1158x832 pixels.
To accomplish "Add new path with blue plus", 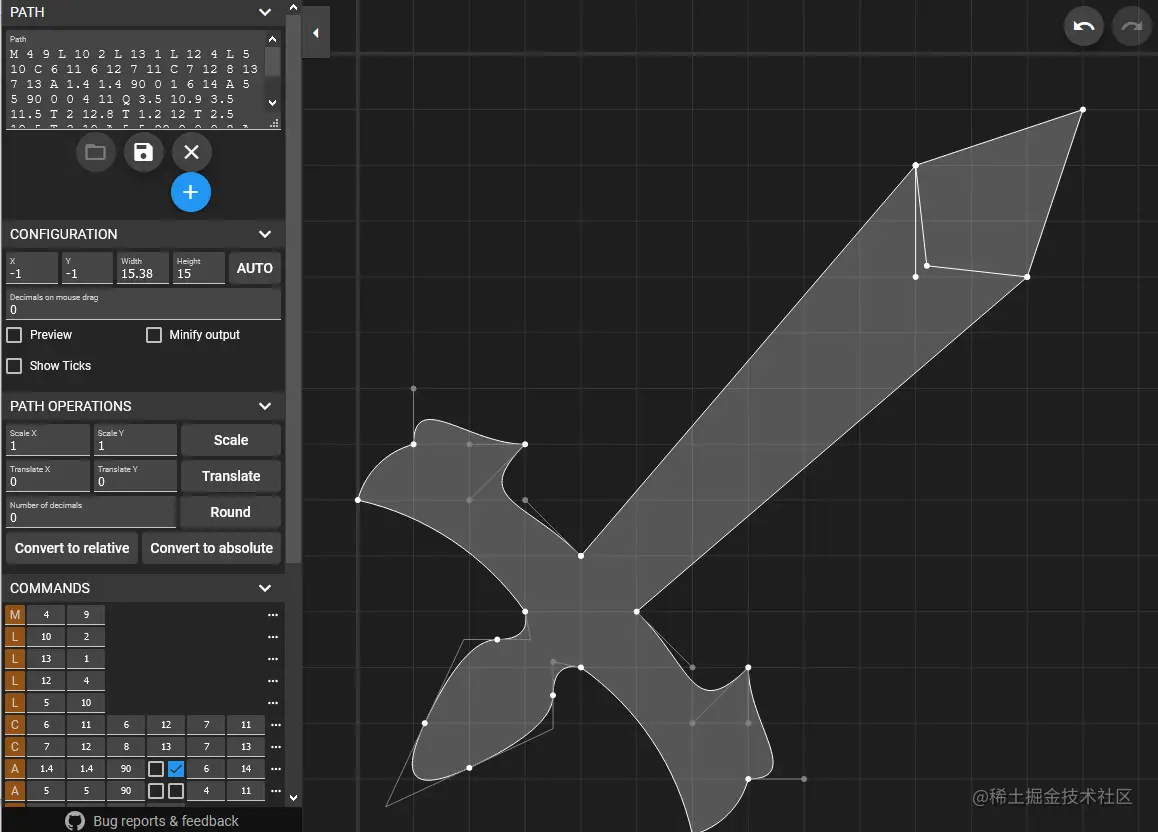I will [191, 193].
